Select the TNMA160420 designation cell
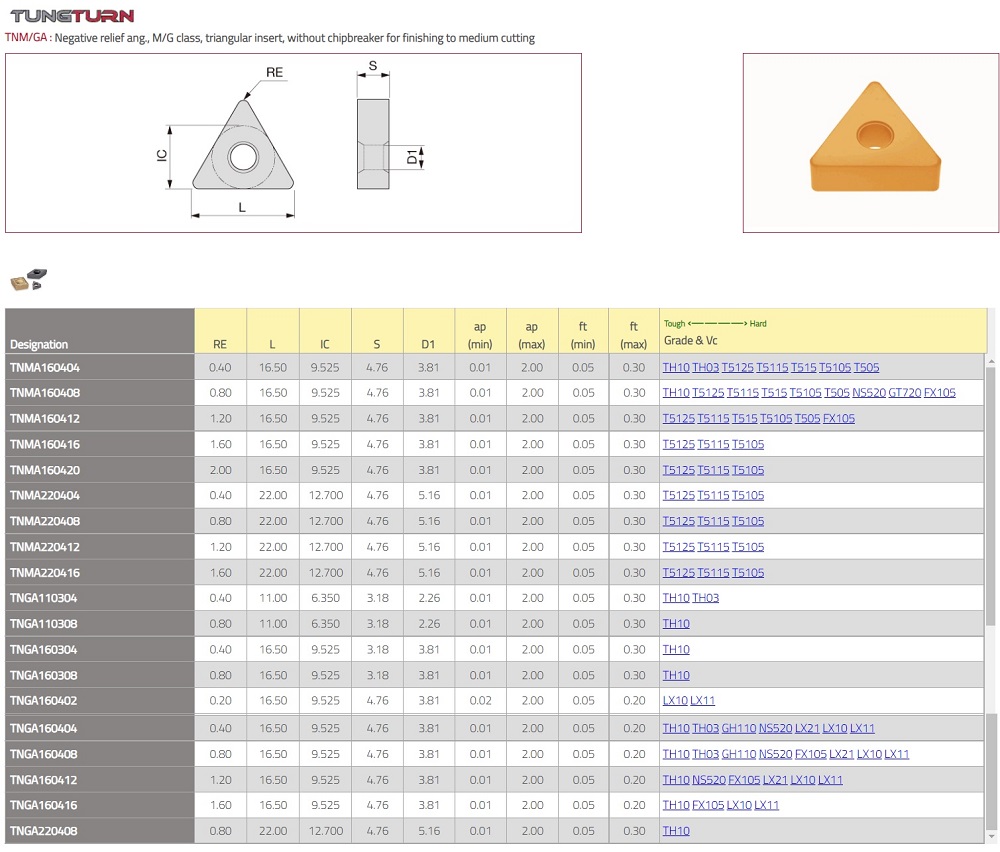This screenshot has height=852, width=1000. point(99,470)
